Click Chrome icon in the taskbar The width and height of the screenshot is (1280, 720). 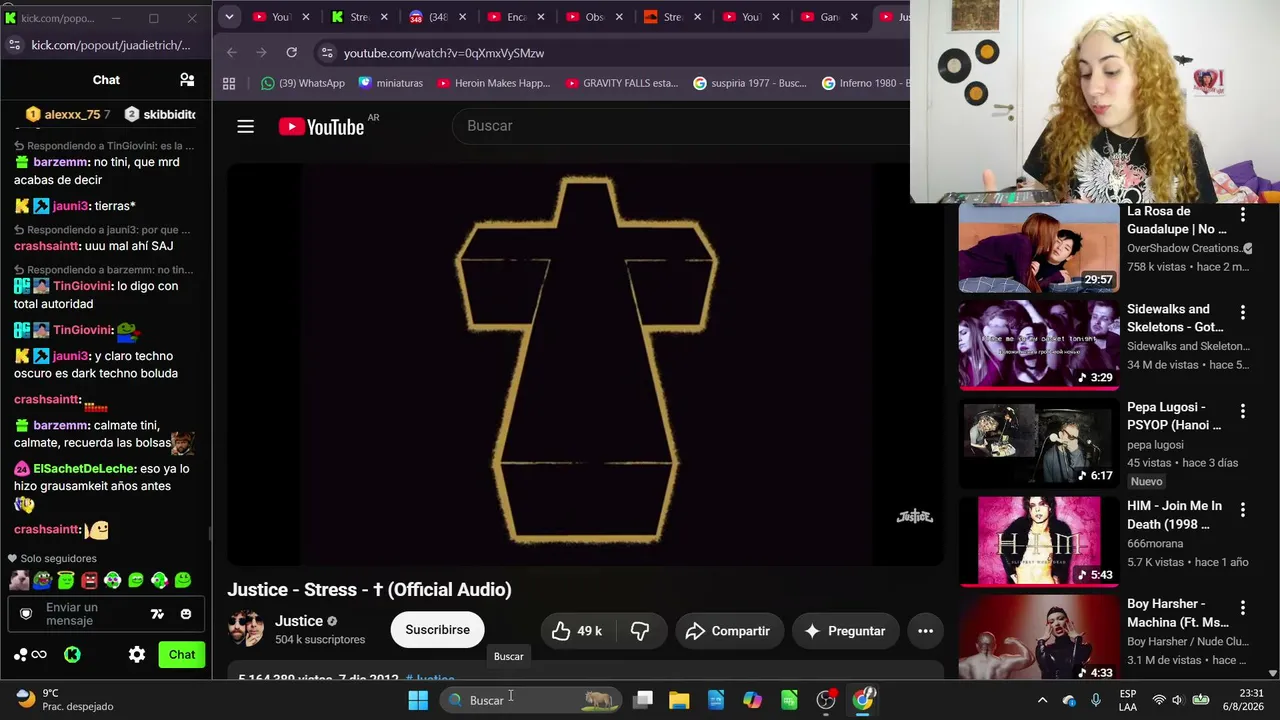click(863, 700)
